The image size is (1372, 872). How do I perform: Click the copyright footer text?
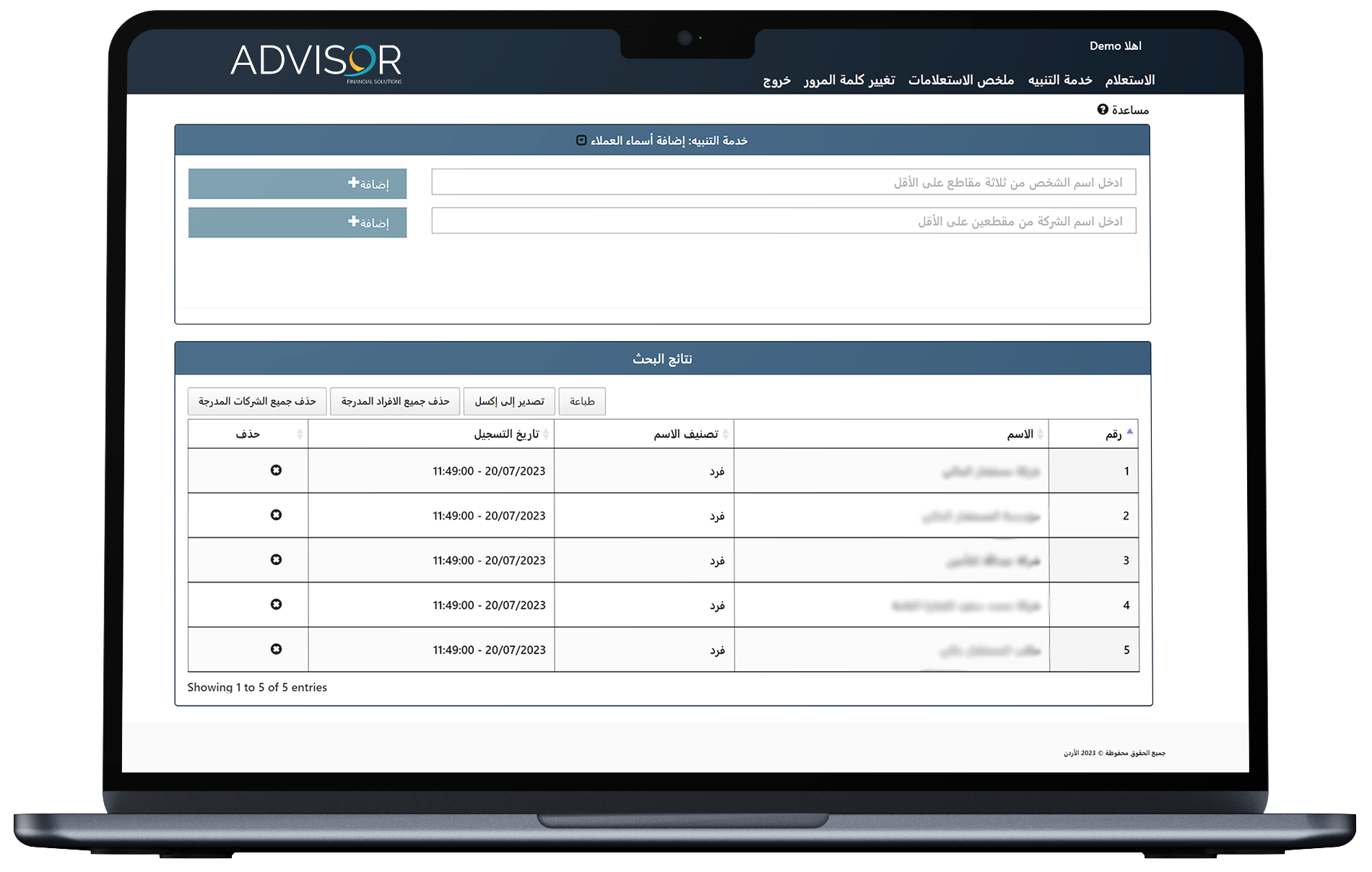[1114, 753]
